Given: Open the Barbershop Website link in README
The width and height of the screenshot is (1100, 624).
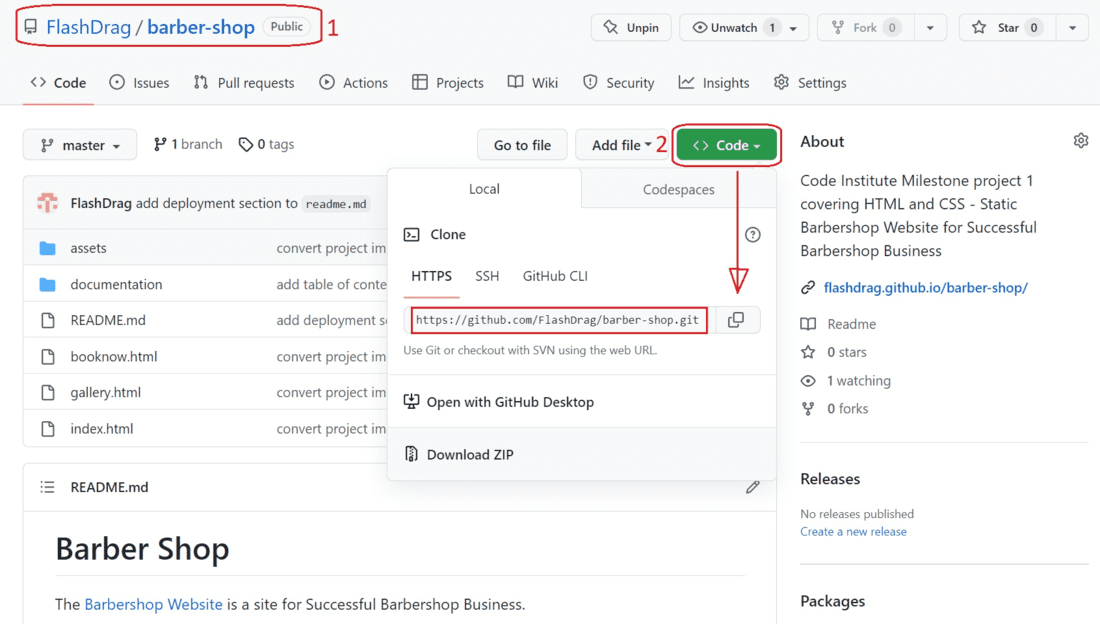Looking at the screenshot, I should pos(153,604).
